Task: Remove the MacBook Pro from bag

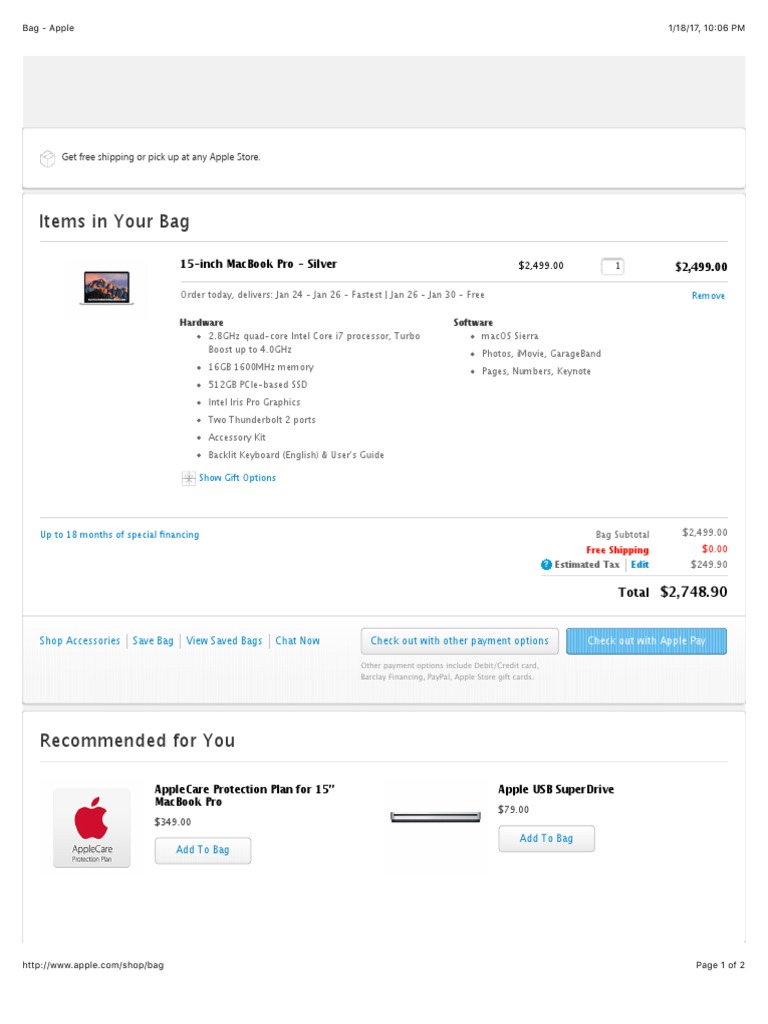Action: click(x=708, y=296)
